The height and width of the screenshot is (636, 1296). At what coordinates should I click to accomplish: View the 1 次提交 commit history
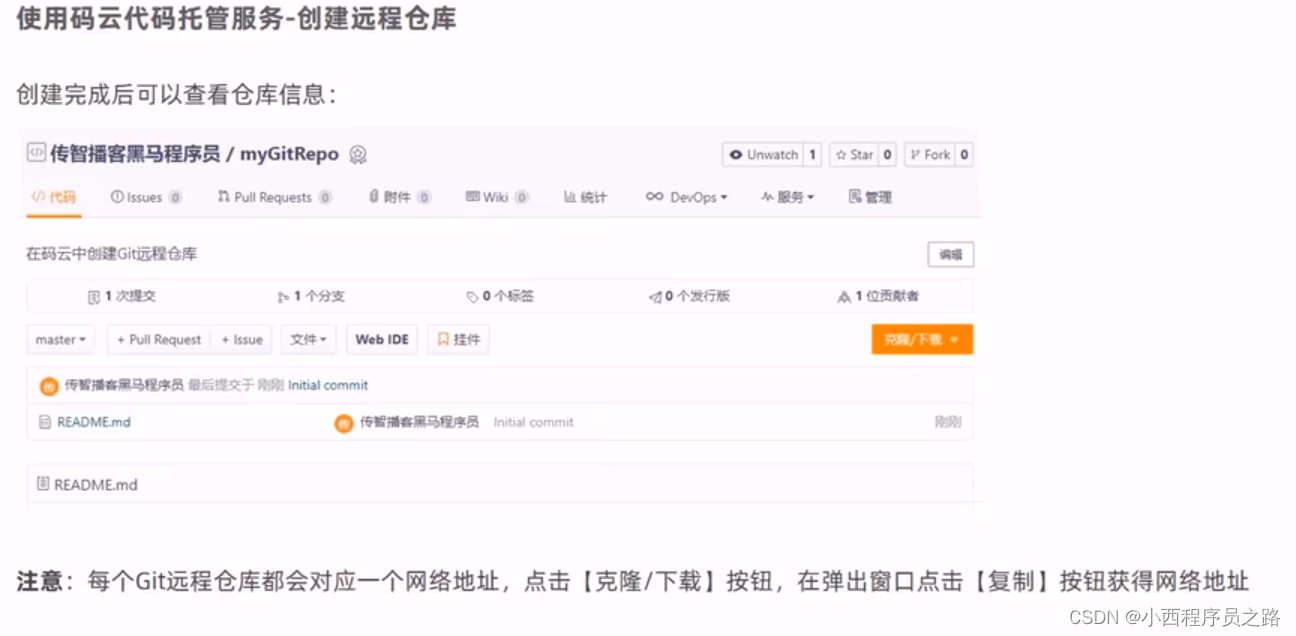pyautogui.click(x=122, y=297)
